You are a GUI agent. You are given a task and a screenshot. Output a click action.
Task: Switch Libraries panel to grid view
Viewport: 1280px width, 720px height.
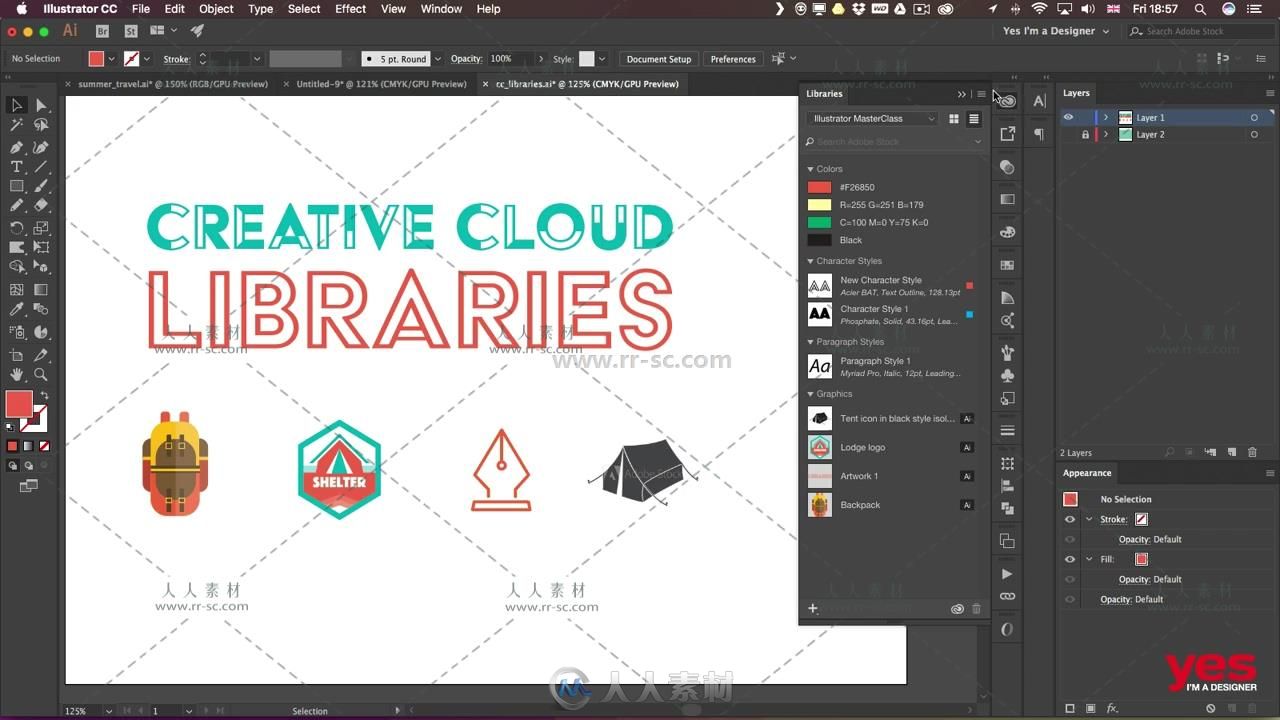pos(954,119)
